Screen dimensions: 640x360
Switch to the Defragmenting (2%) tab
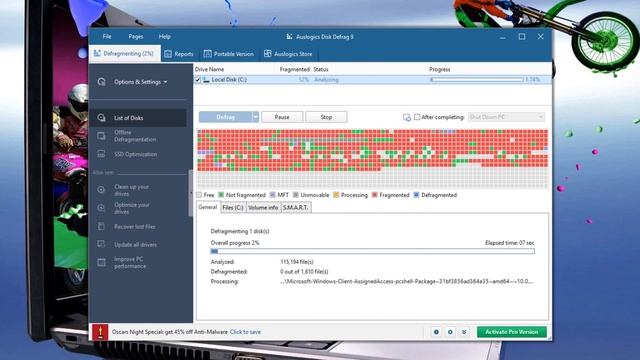point(124,53)
